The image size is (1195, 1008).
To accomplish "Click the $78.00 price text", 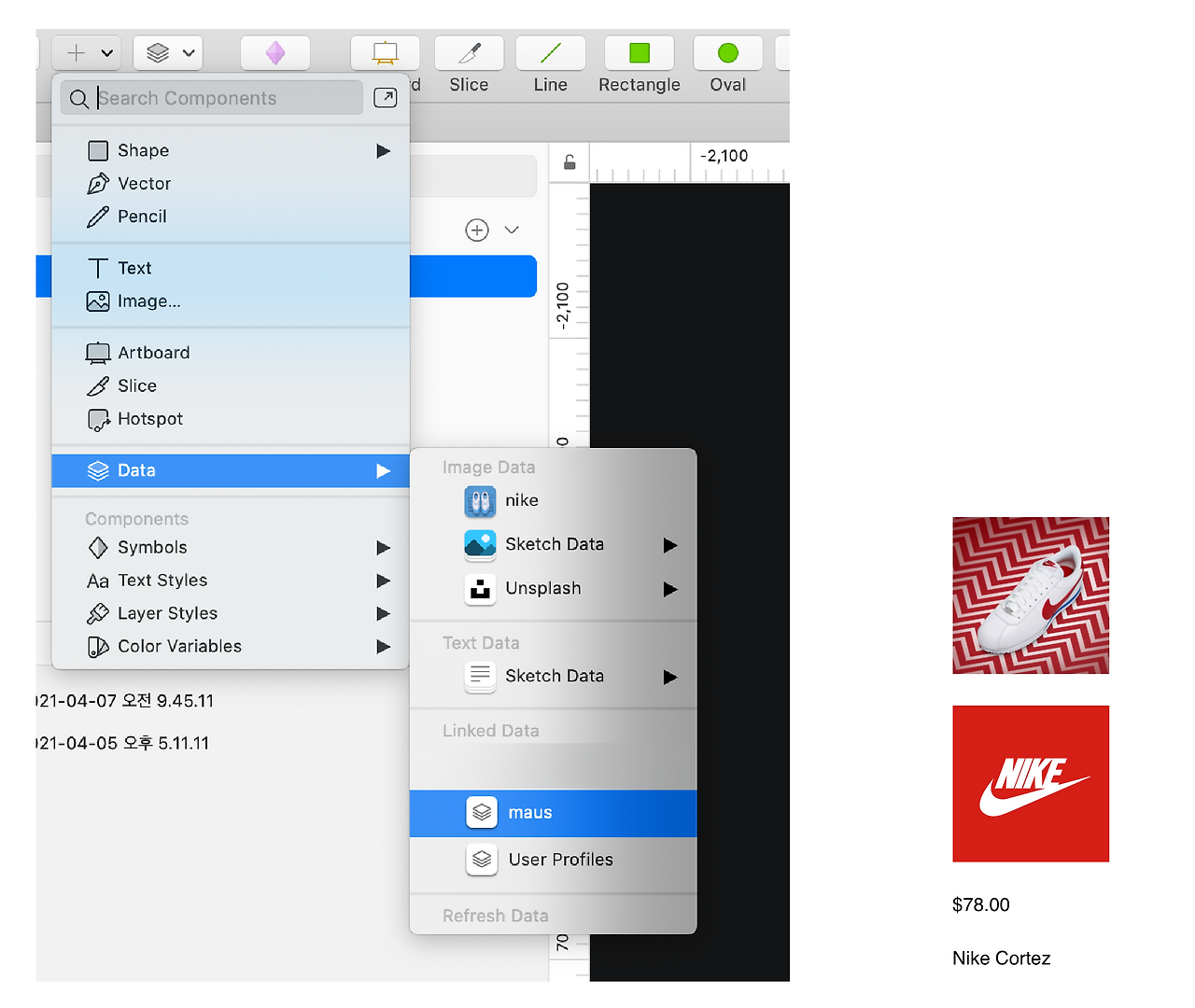I will pyautogui.click(x=981, y=905).
